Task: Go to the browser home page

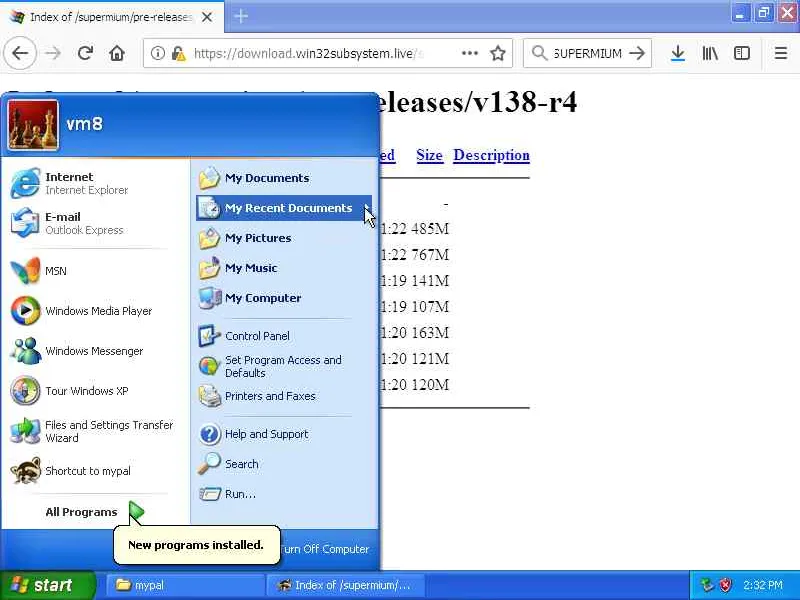Action: pyautogui.click(x=117, y=53)
